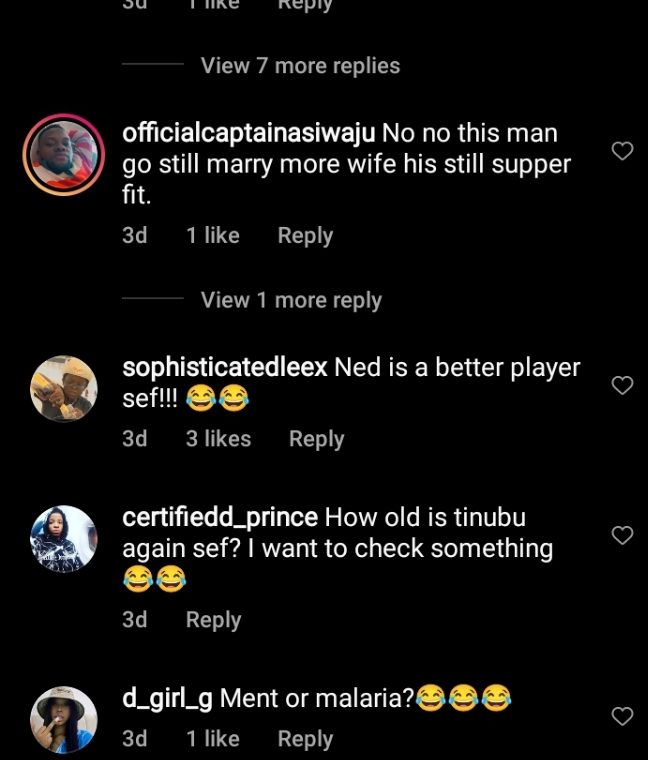648x760 pixels.
Task: Go to d_girl_g's profile username
Action: coord(167,698)
